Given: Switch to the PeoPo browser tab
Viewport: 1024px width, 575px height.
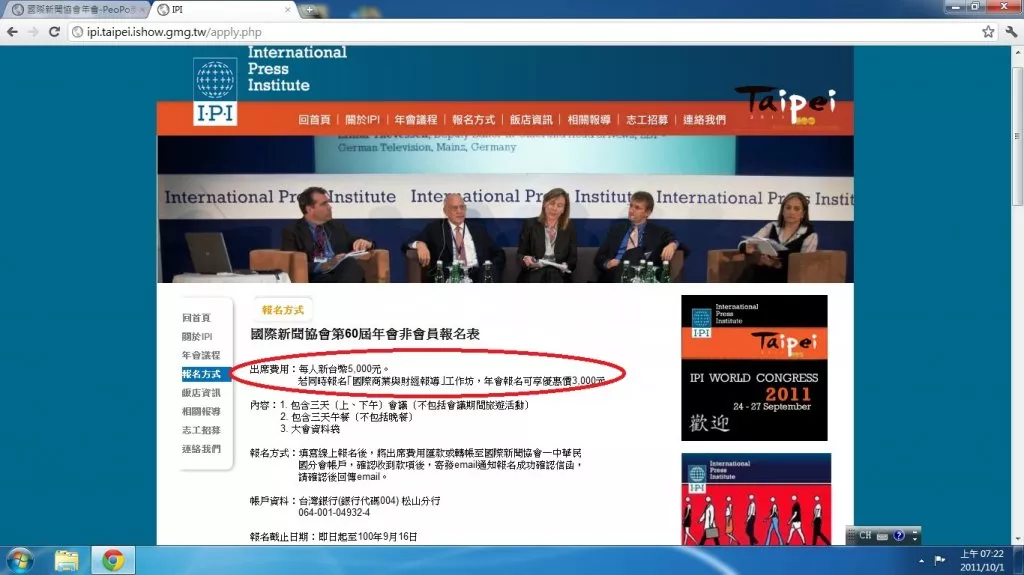Looking at the screenshot, I should pos(77,10).
